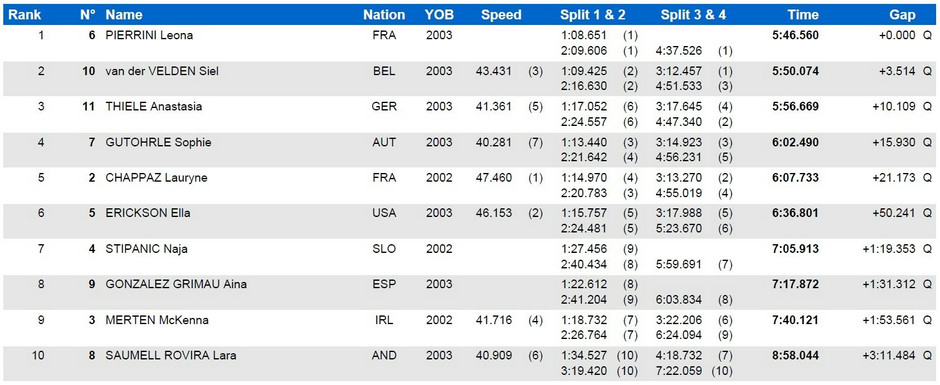Select the Nation column header

point(384,15)
